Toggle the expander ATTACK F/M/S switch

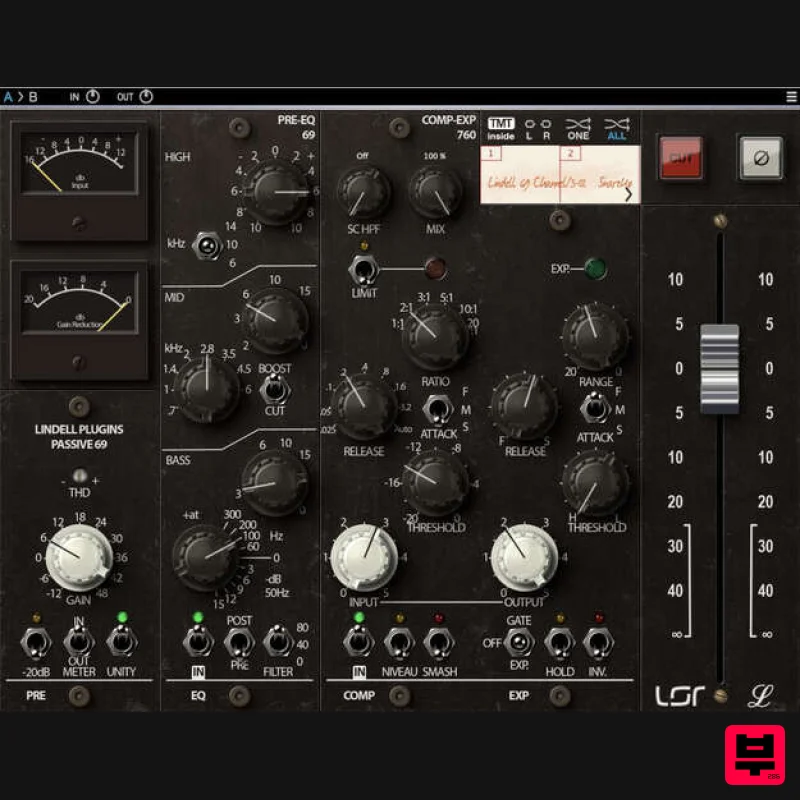(x=595, y=409)
